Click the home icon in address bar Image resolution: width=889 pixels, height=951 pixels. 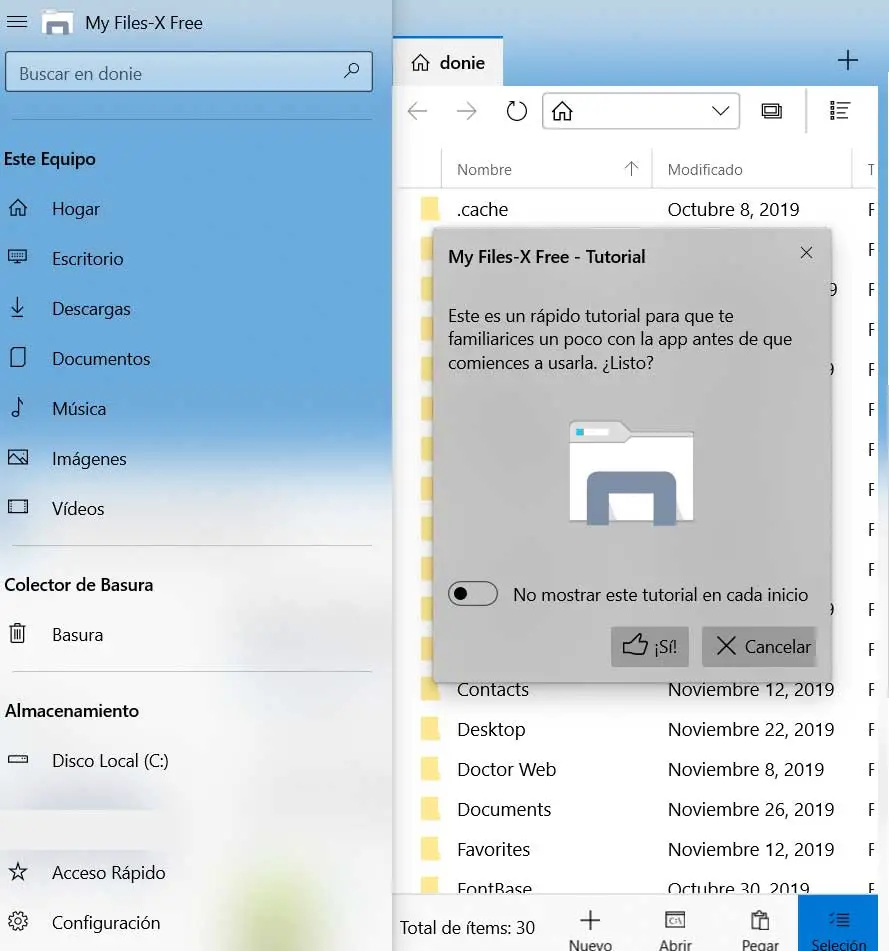point(562,111)
